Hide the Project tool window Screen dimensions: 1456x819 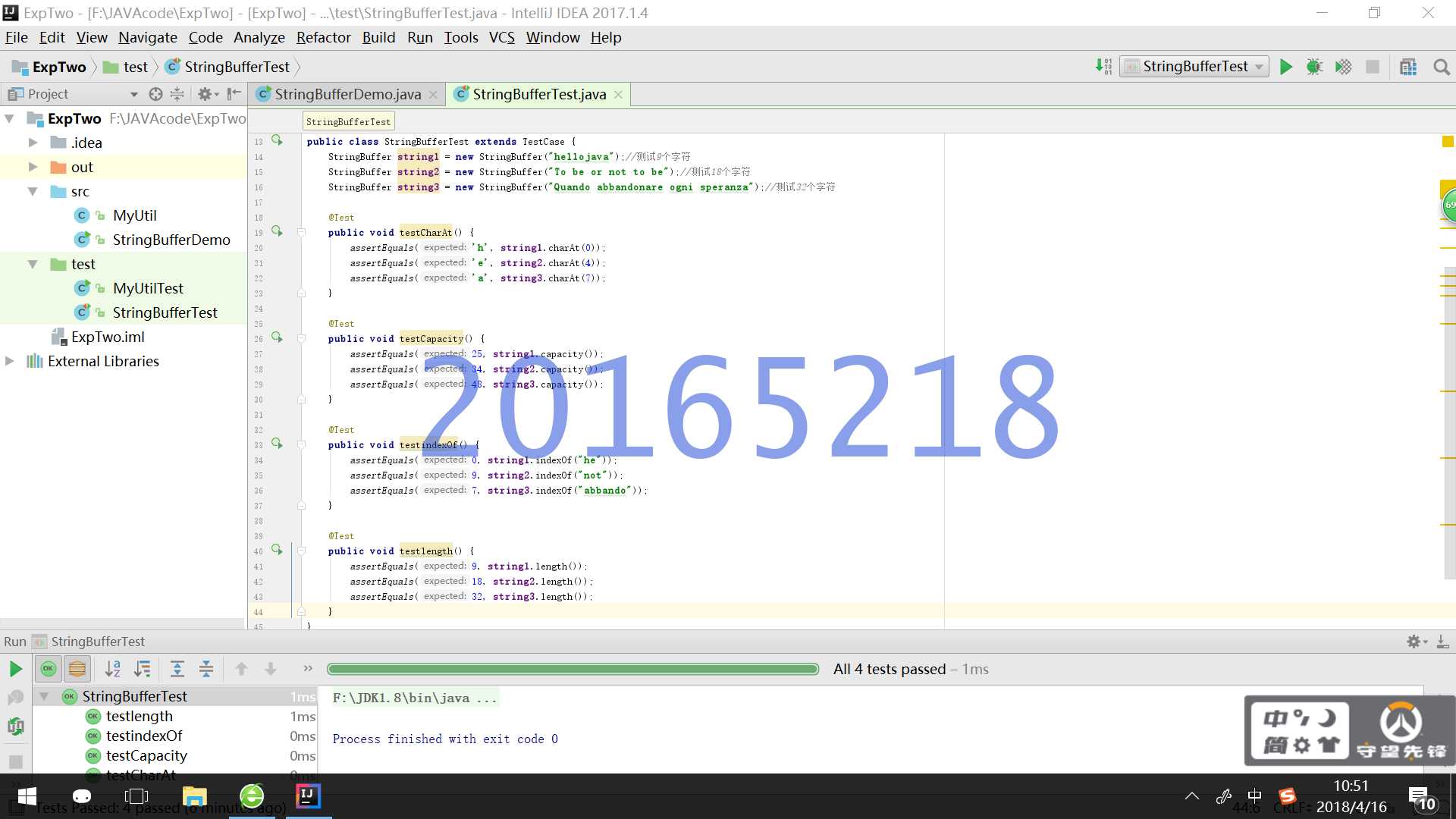(x=234, y=94)
